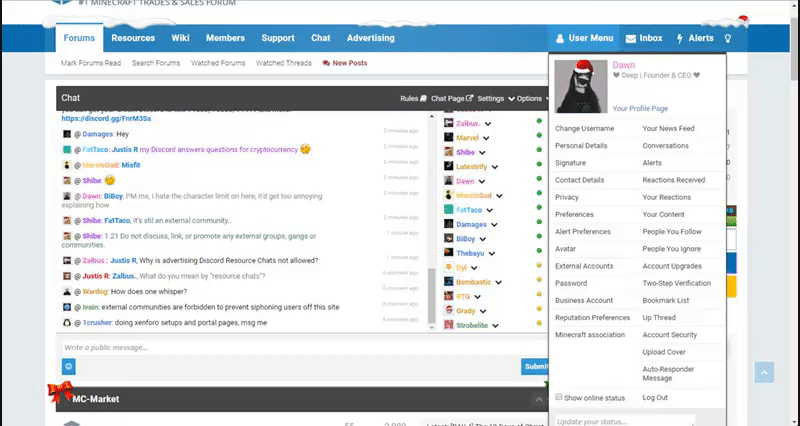Viewport: 800px width, 426px height.
Task: Open the discord.gg invite link in chat
Action: click(x=106, y=118)
